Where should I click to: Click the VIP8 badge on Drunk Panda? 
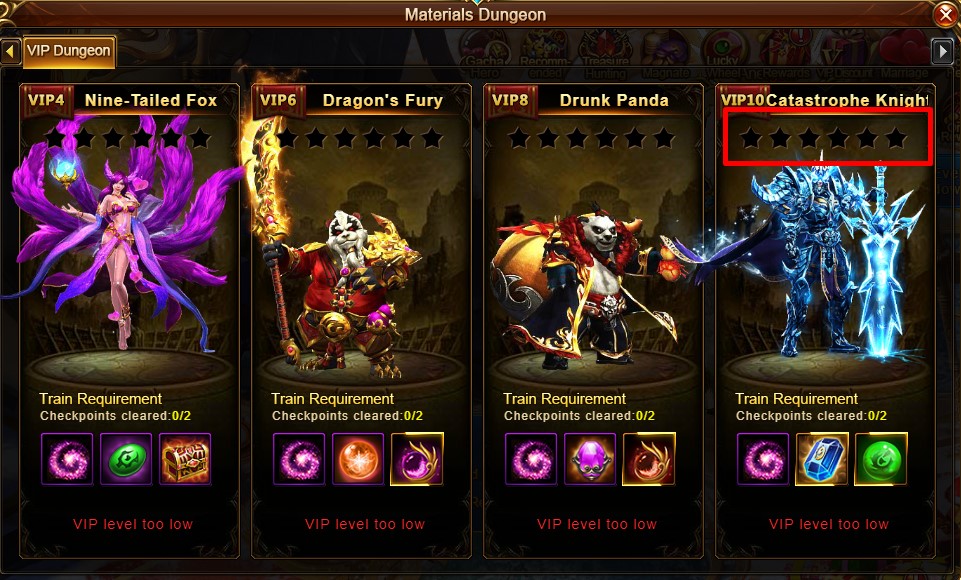(511, 100)
